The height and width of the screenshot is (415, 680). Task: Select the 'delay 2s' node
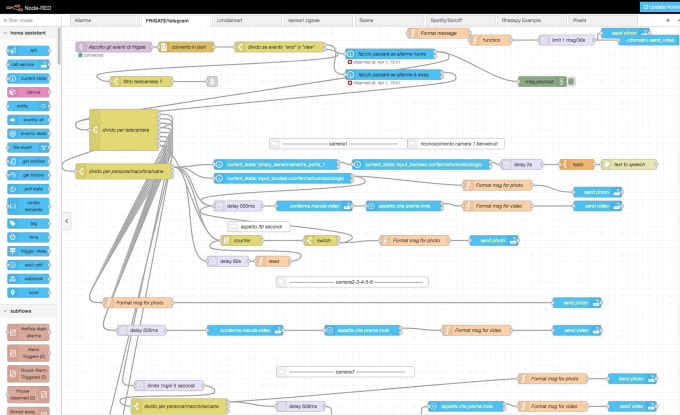coord(521,164)
